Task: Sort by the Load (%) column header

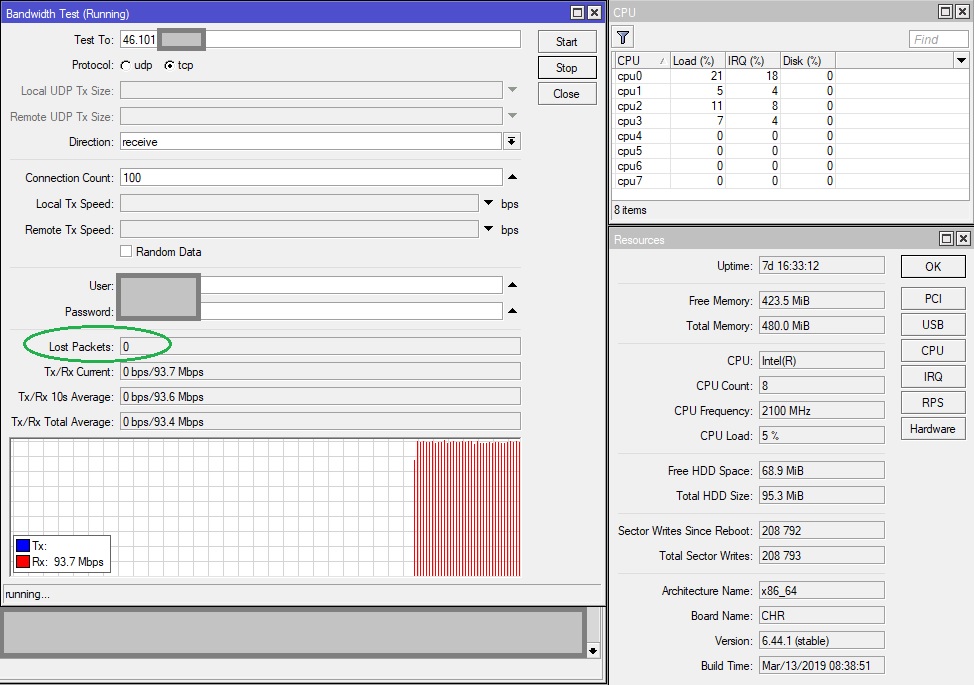Action: coord(698,60)
